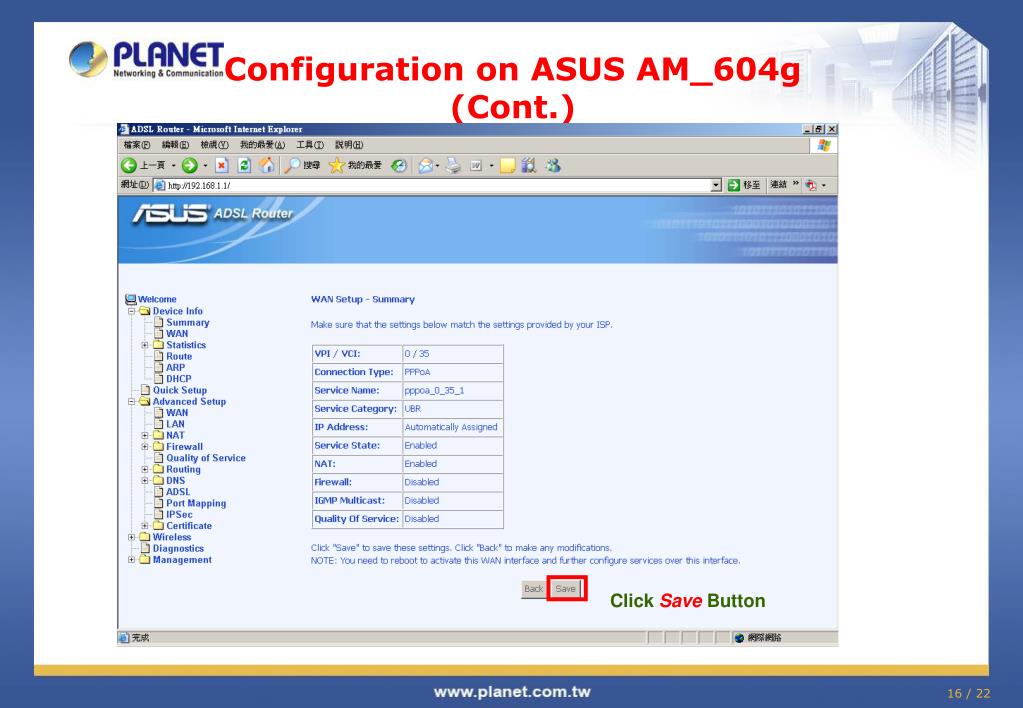
Task: Open the Quick Setup link
Action: pos(180,390)
